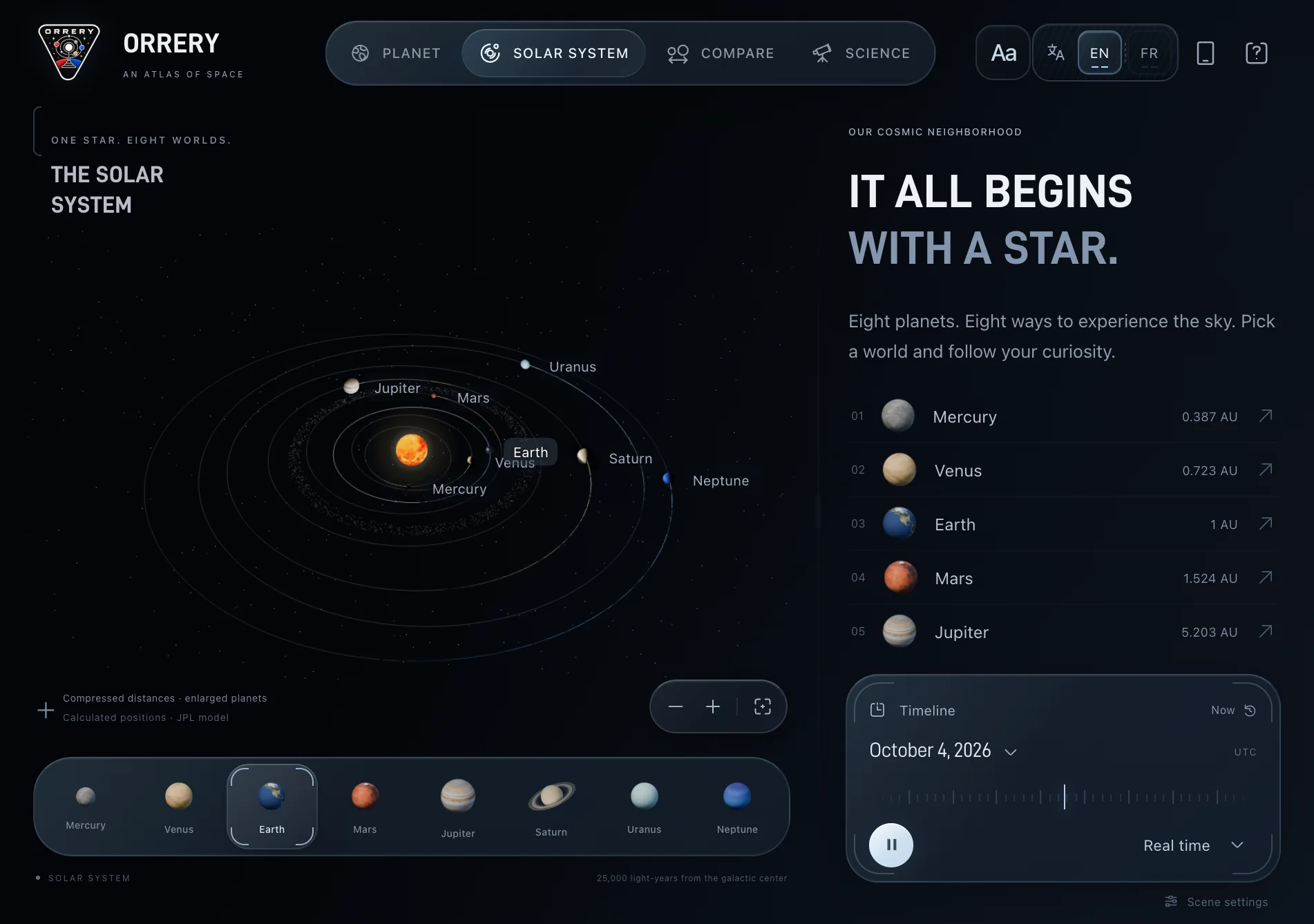Open Earth arrow link in list

pyautogui.click(x=1266, y=523)
